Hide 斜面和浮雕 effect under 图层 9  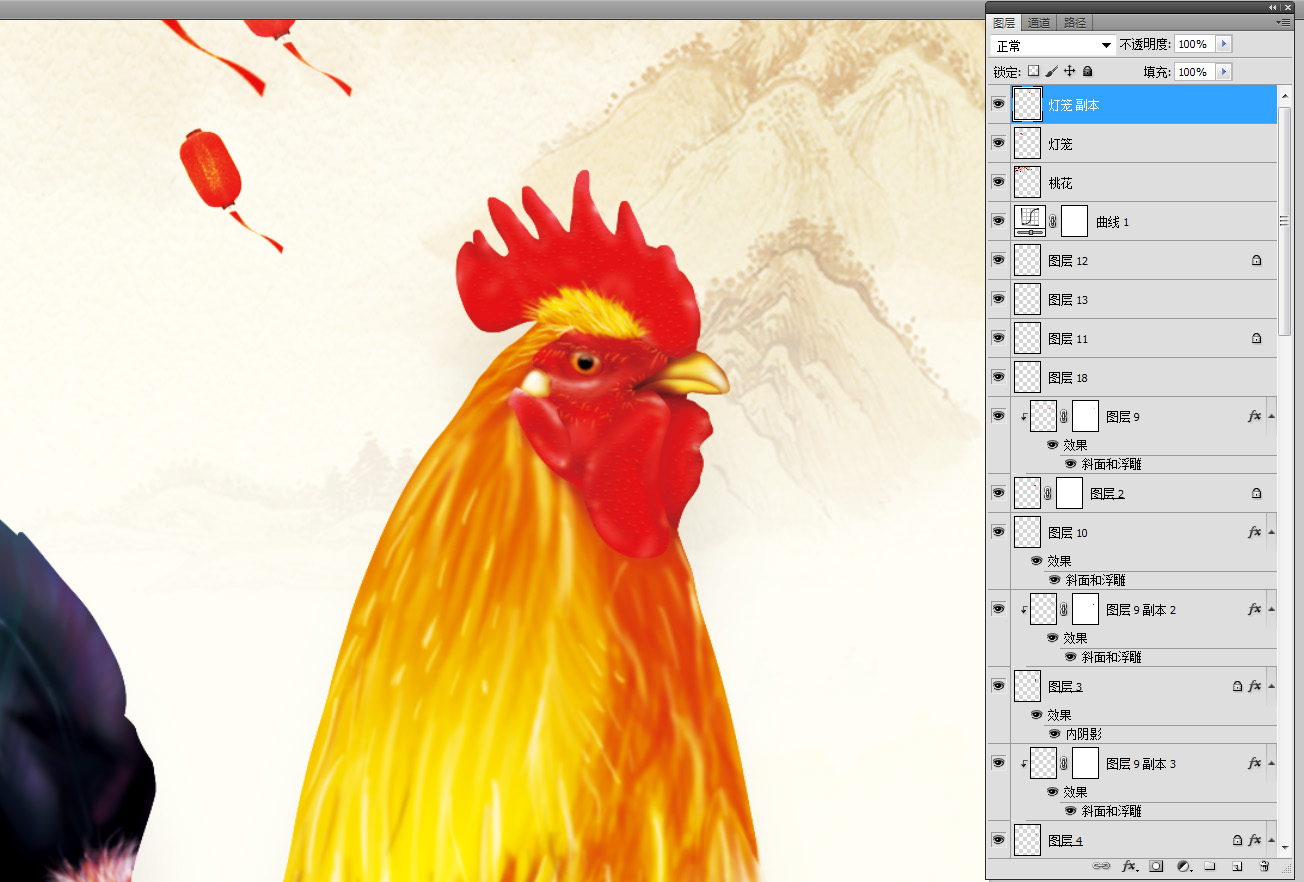[x=1070, y=464]
